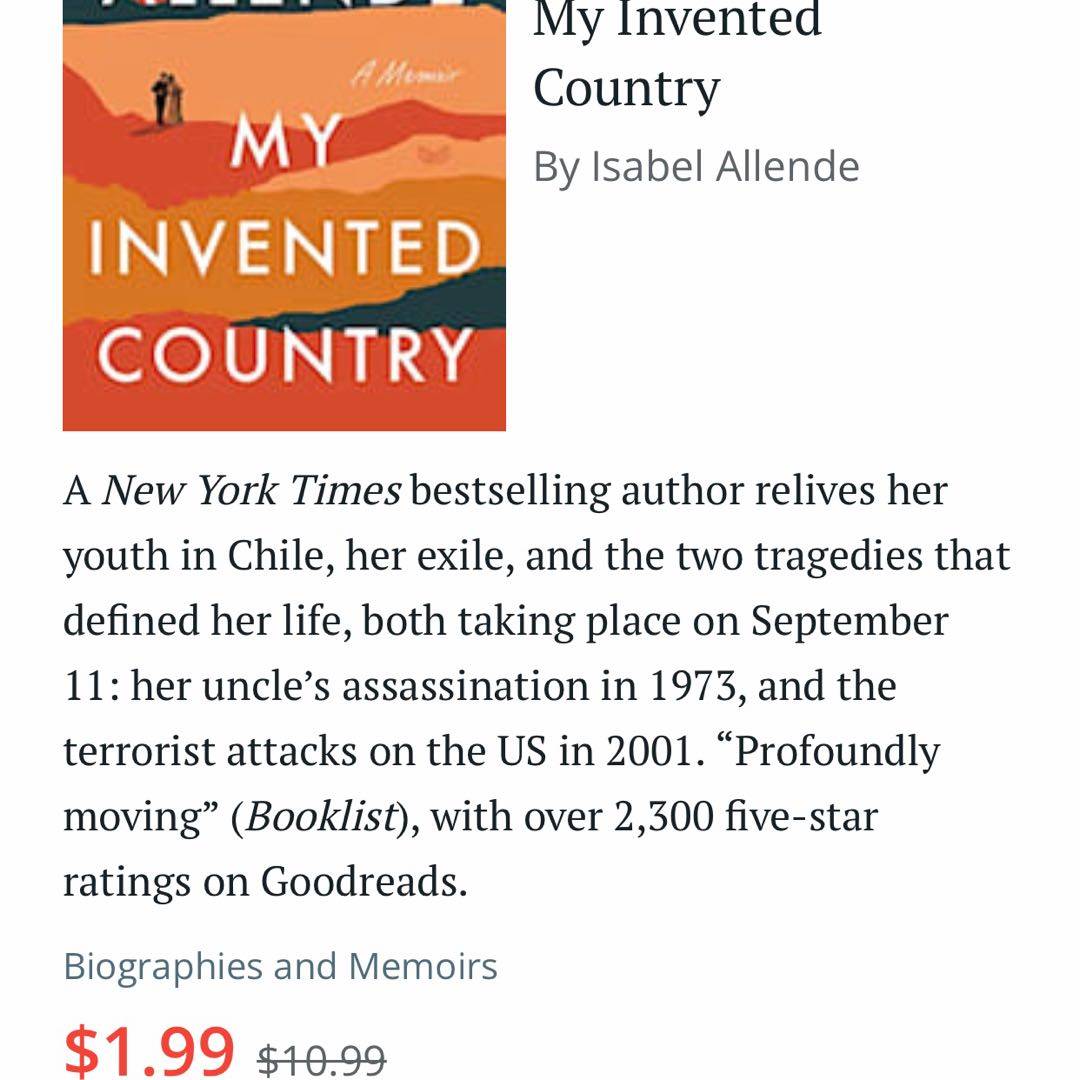Open the My Invented Country book cover
Image resolution: width=1080 pixels, height=1080 pixels.
click(284, 215)
